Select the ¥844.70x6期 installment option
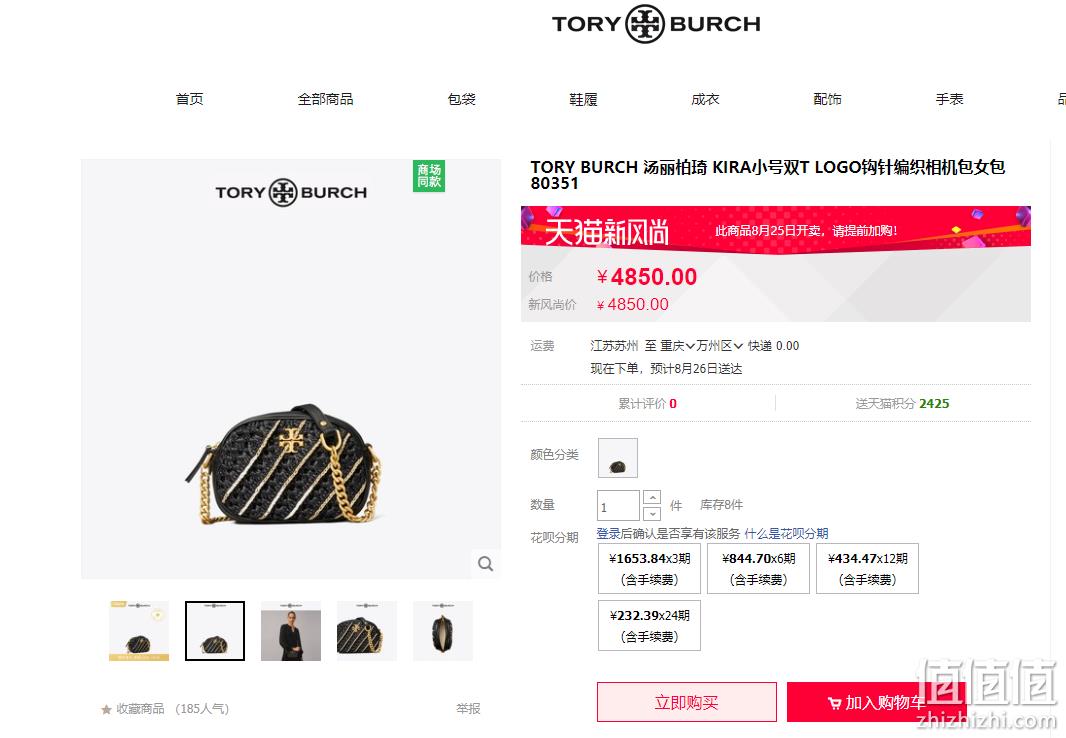1066x738 pixels. pyautogui.click(x=758, y=569)
